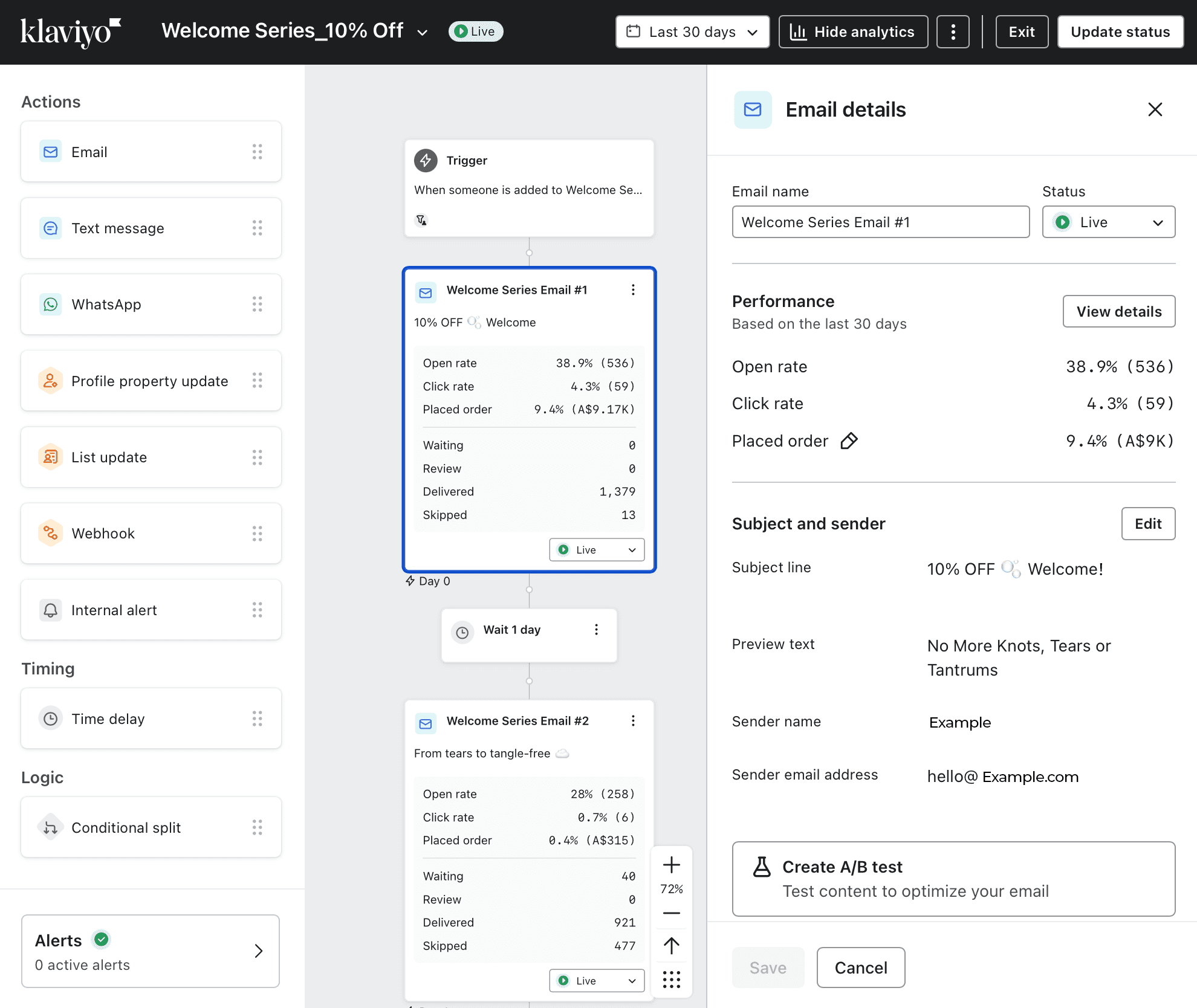The image size is (1197, 1008).
Task: Click the View details button
Action: coord(1118,311)
